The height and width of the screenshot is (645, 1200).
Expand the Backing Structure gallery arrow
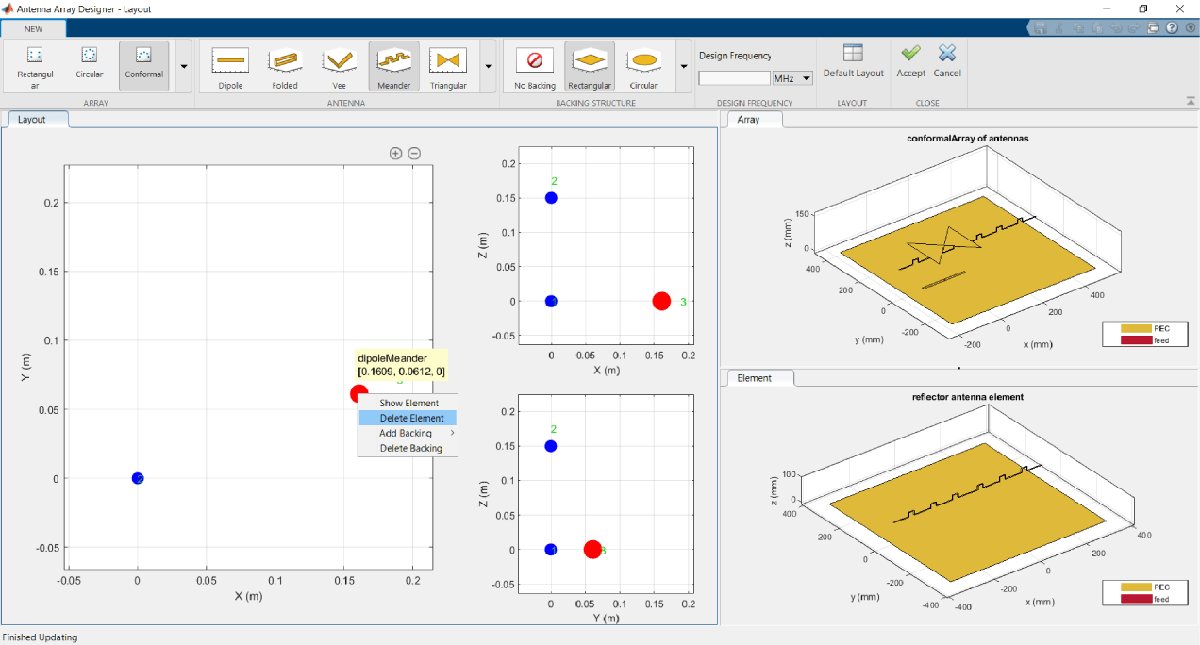tap(684, 66)
